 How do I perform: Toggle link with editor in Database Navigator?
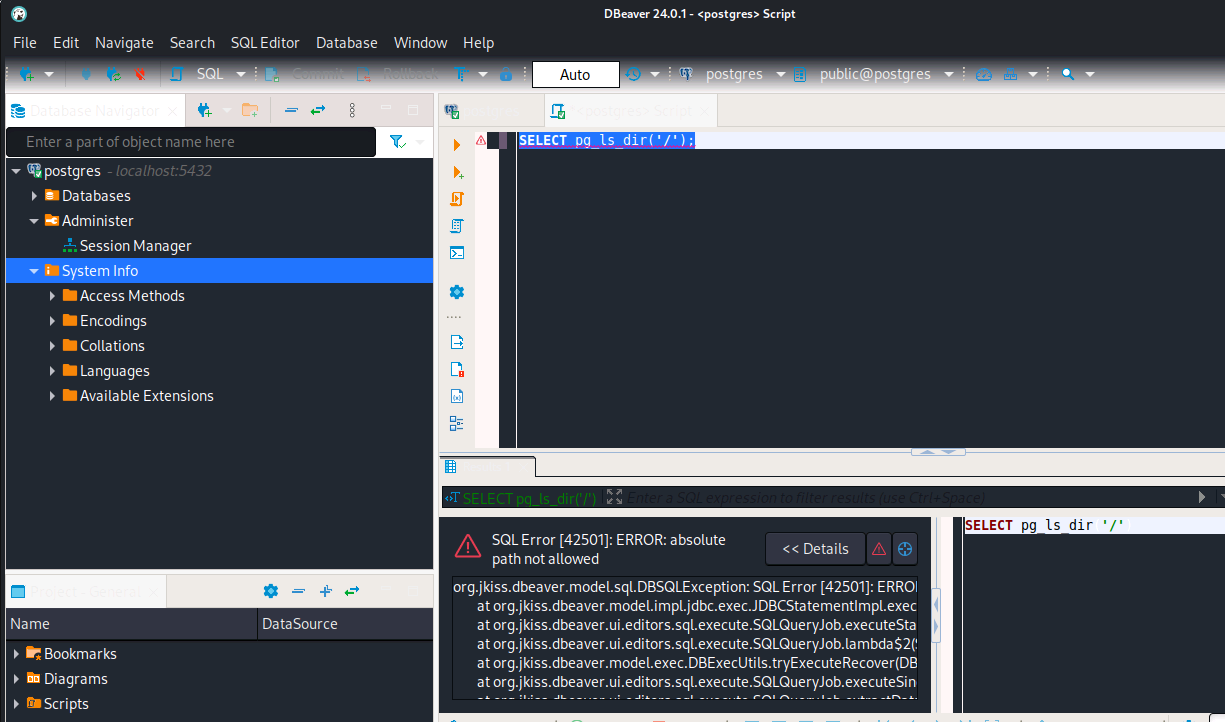(318, 110)
